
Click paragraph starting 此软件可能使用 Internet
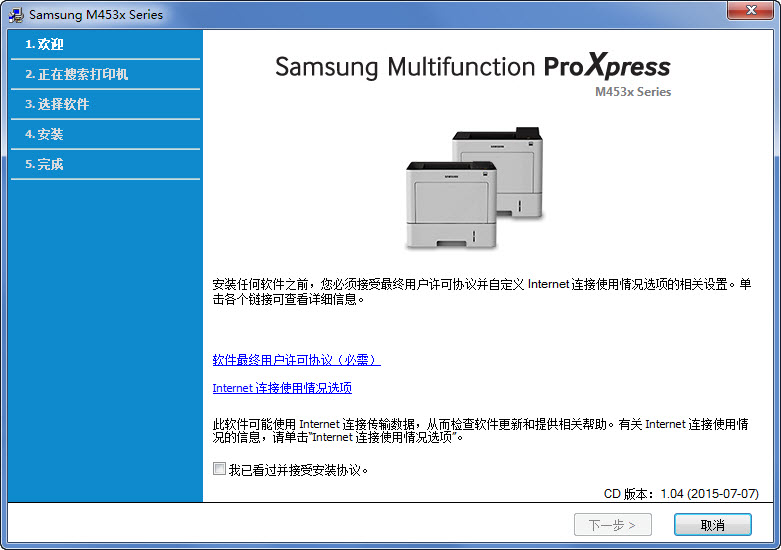point(481,430)
